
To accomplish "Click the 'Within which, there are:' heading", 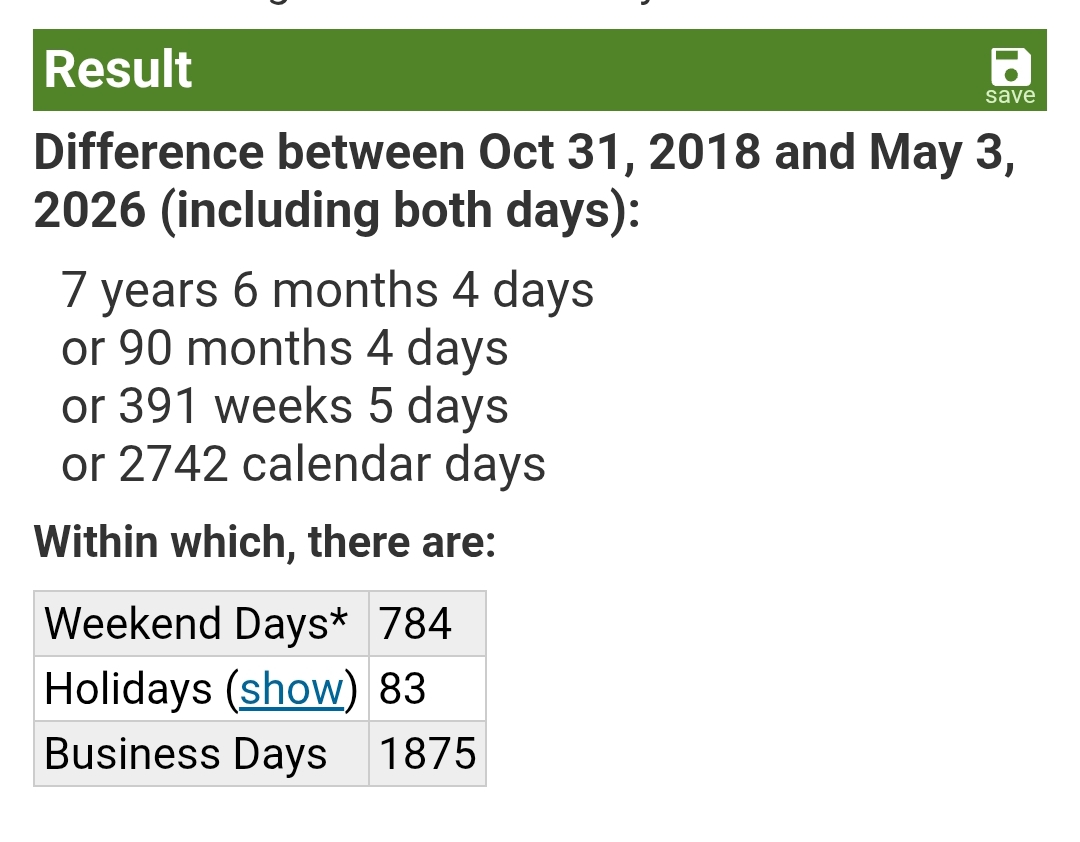I will click(x=264, y=542).
